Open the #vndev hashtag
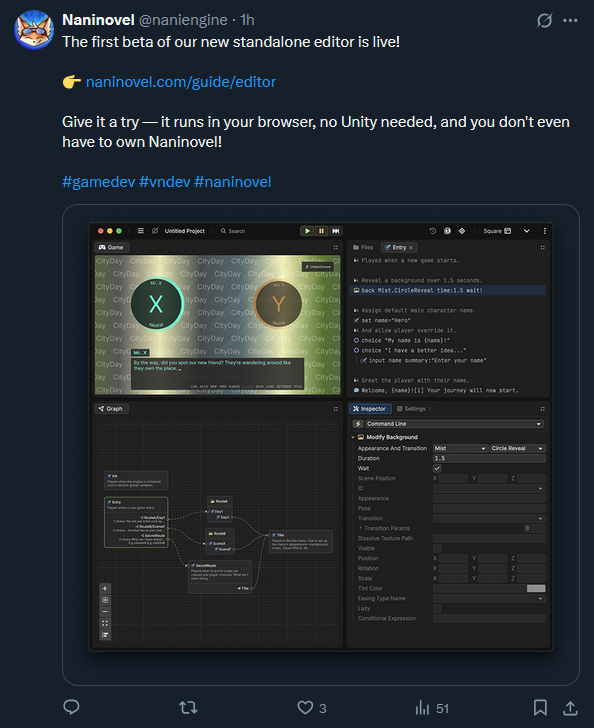Viewport: 594px width, 728px height. click(164, 182)
